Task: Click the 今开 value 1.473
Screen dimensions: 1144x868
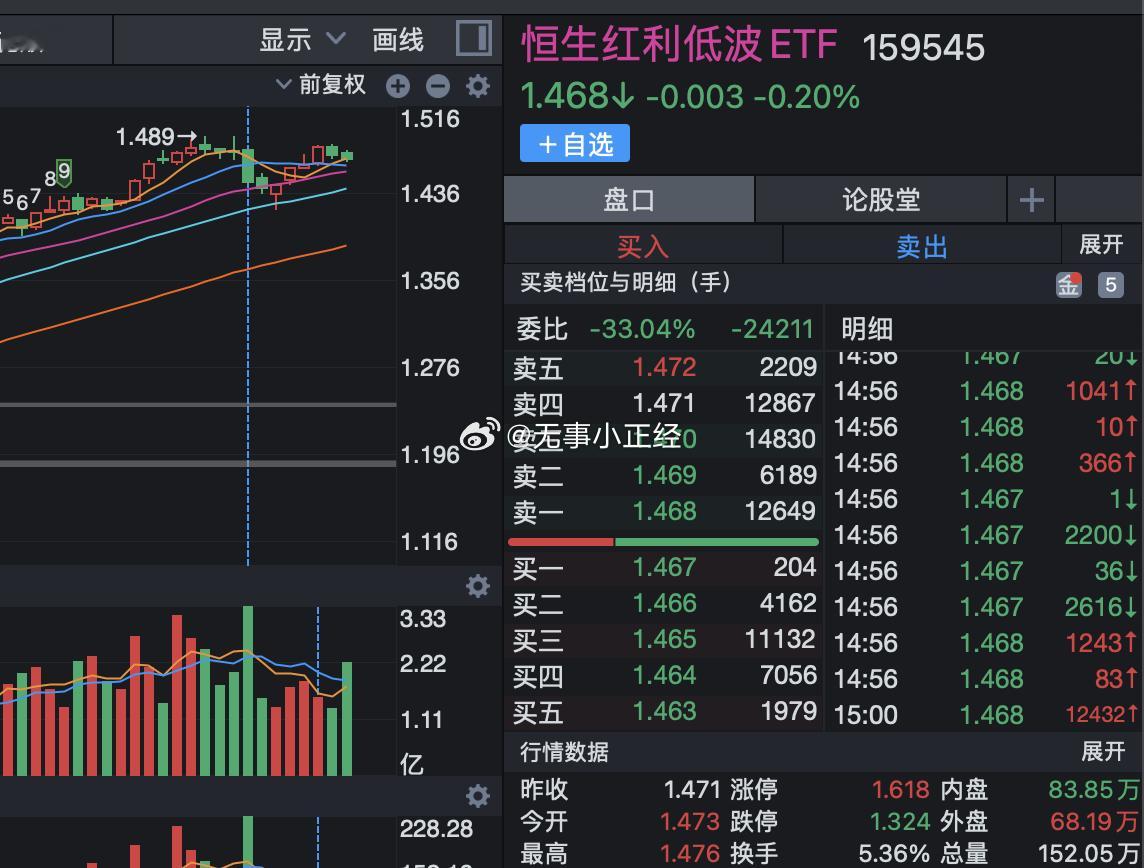Action: click(689, 821)
